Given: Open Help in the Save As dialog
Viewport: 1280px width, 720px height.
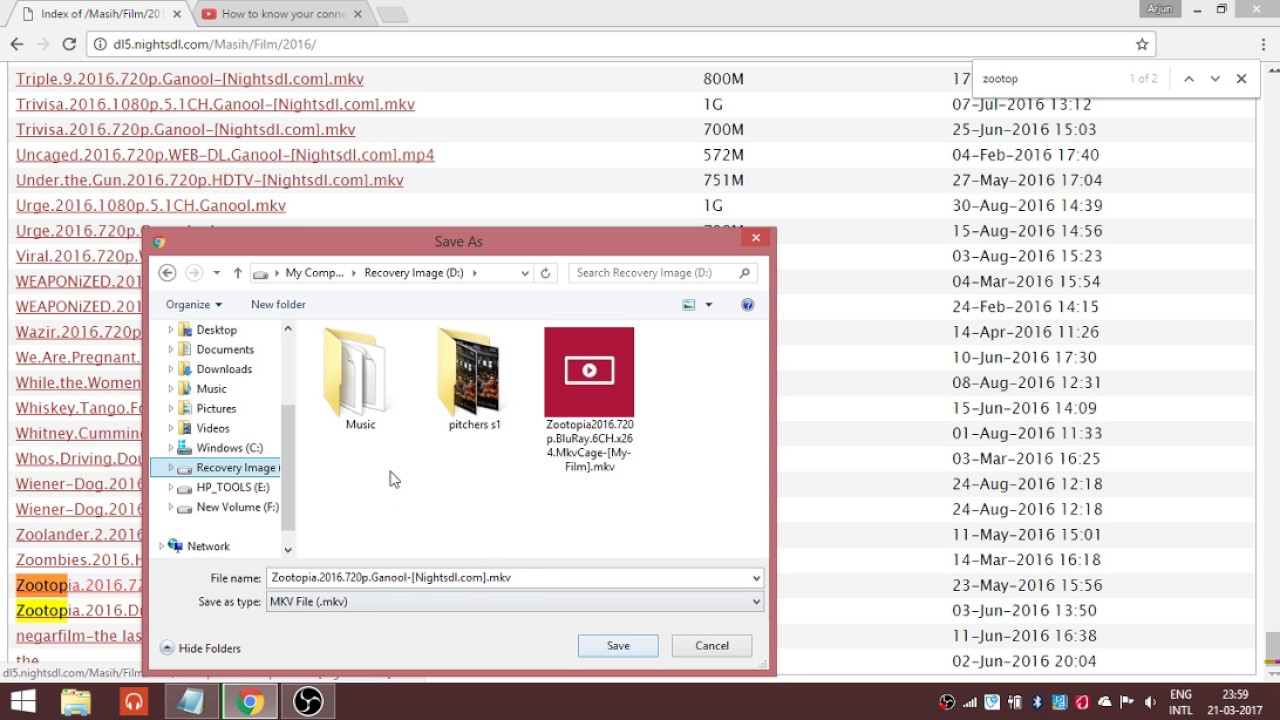Looking at the screenshot, I should [747, 305].
